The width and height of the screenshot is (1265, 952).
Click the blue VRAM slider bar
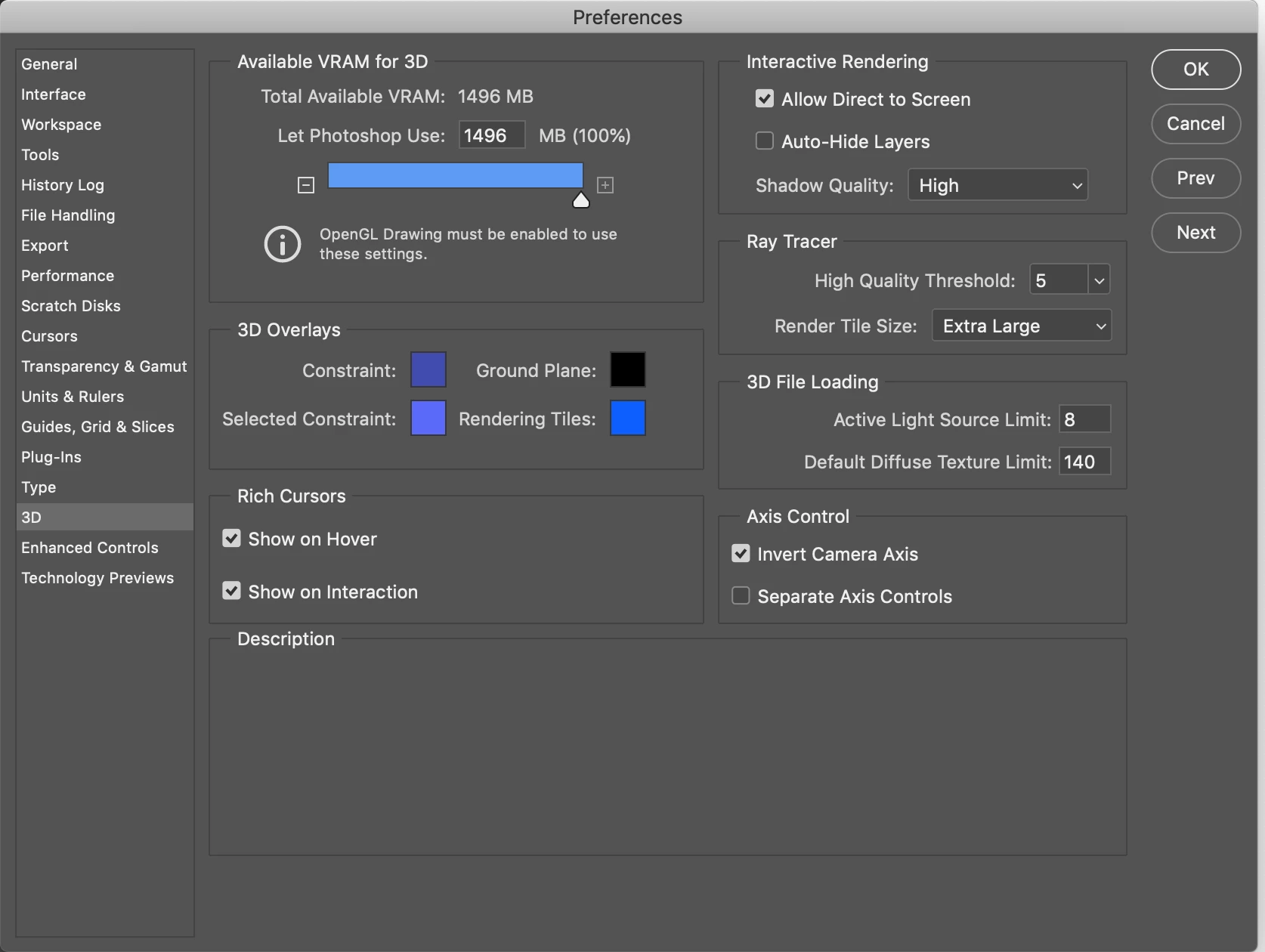456,175
